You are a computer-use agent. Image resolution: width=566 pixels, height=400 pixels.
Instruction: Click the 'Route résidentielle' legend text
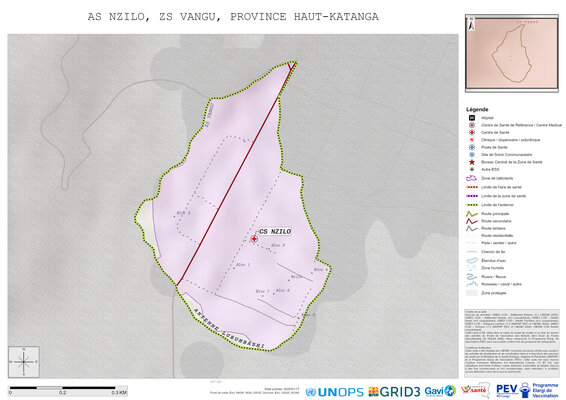pyautogui.click(x=497, y=235)
